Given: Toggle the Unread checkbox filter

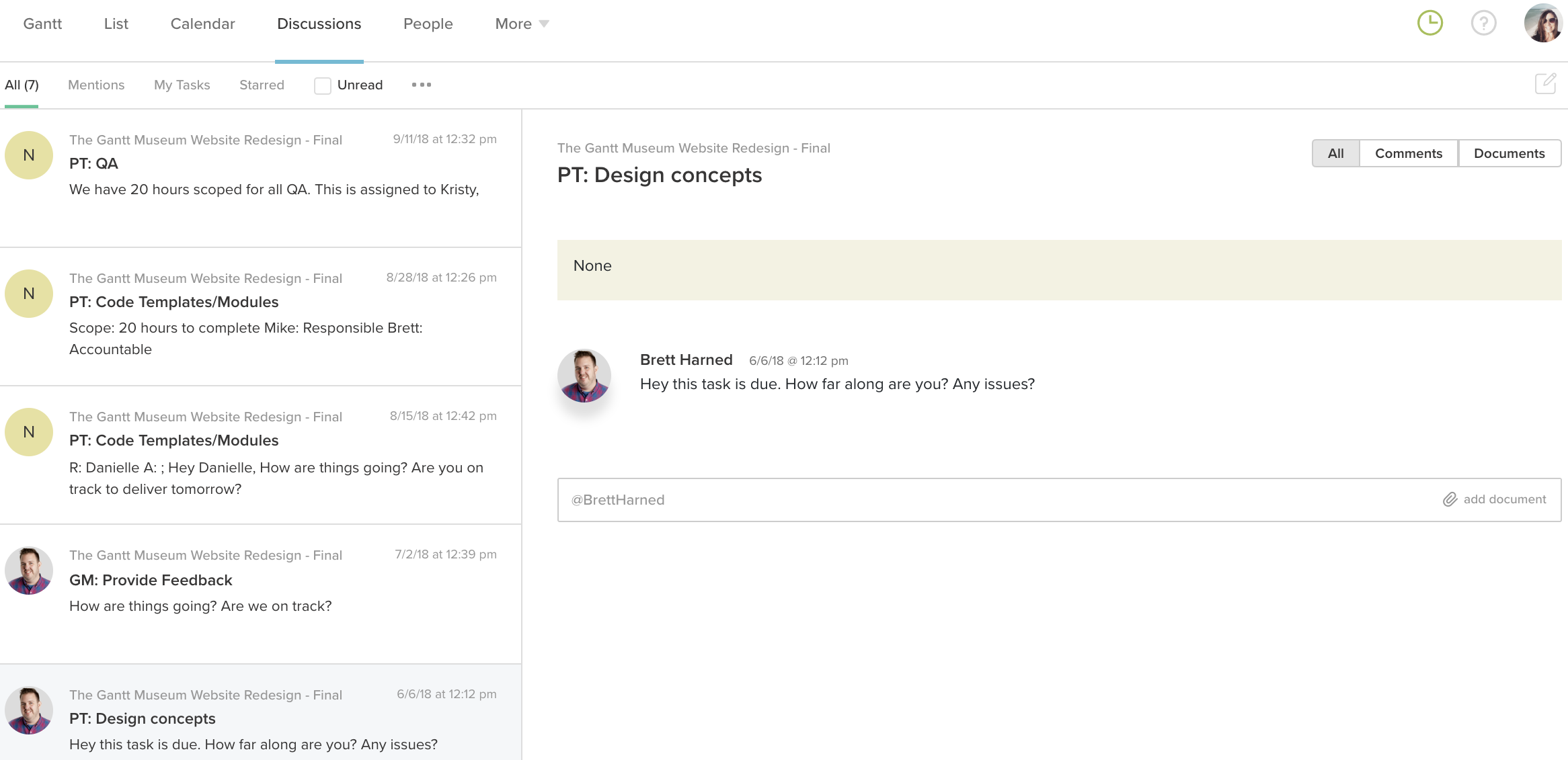Looking at the screenshot, I should click(x=321, y=84).
